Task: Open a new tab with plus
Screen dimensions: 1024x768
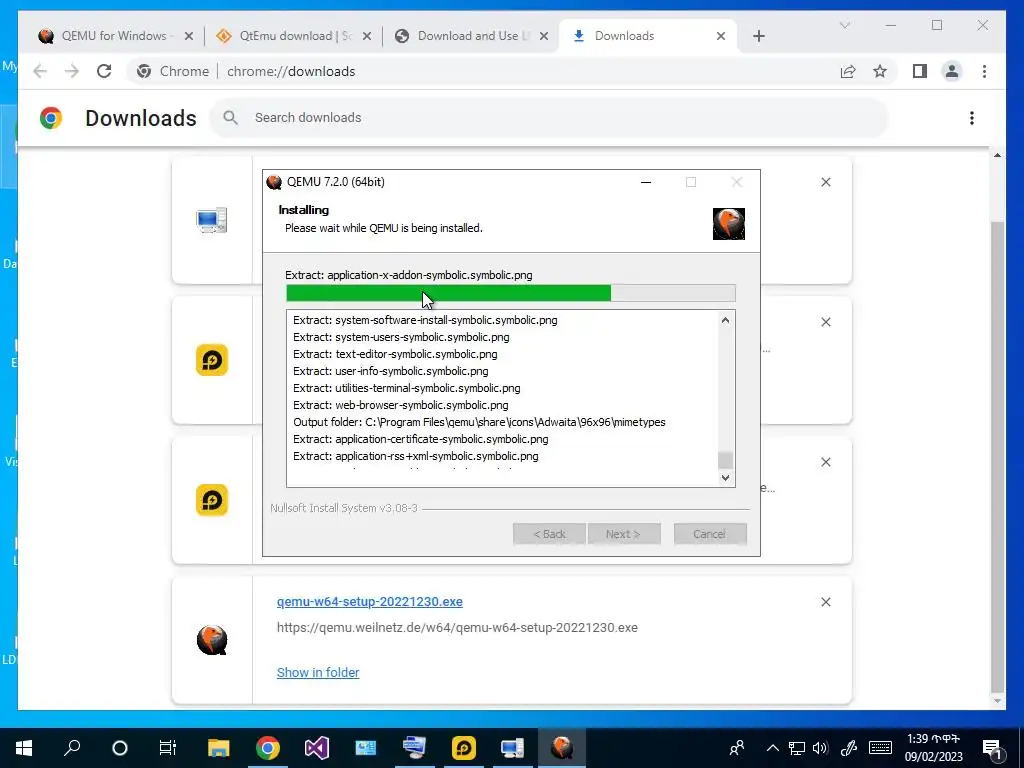Action: point(758,36)
